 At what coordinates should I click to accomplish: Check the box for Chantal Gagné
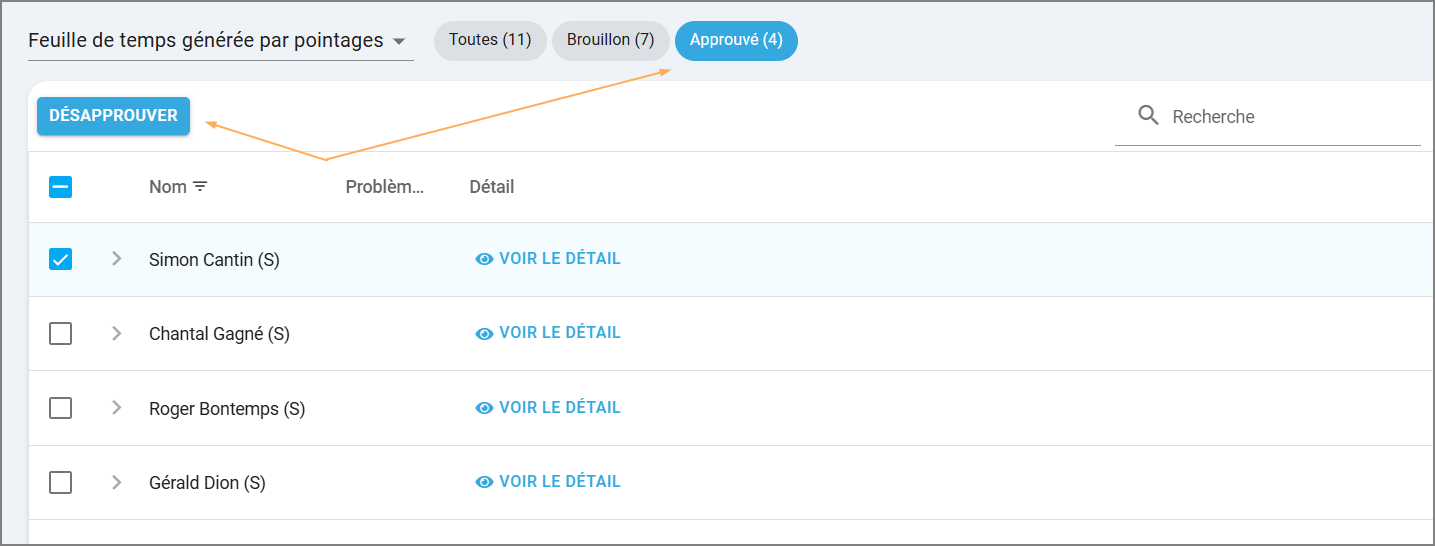[61, 333]
